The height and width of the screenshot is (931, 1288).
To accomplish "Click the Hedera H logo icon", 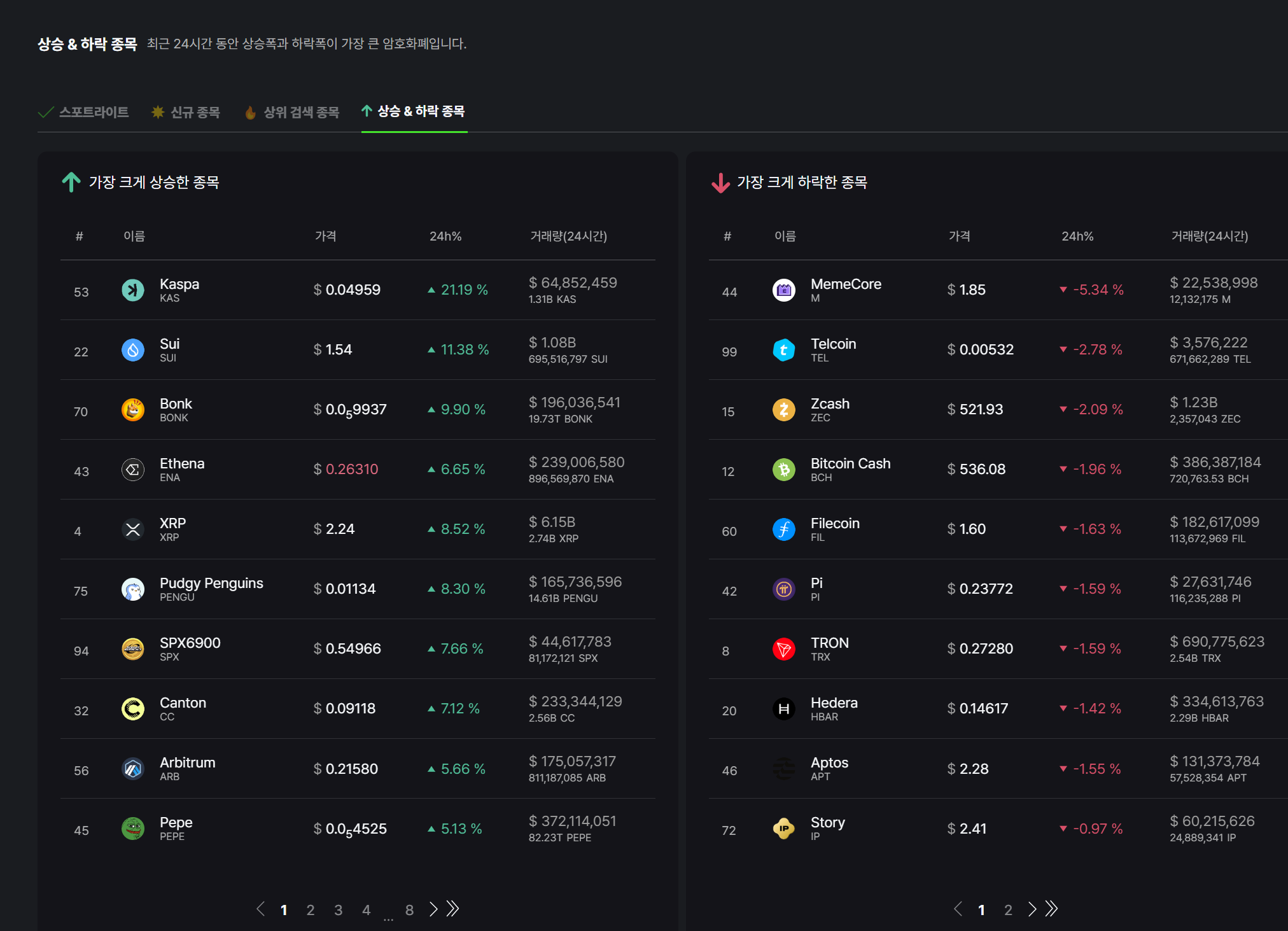I will [783, 709].
